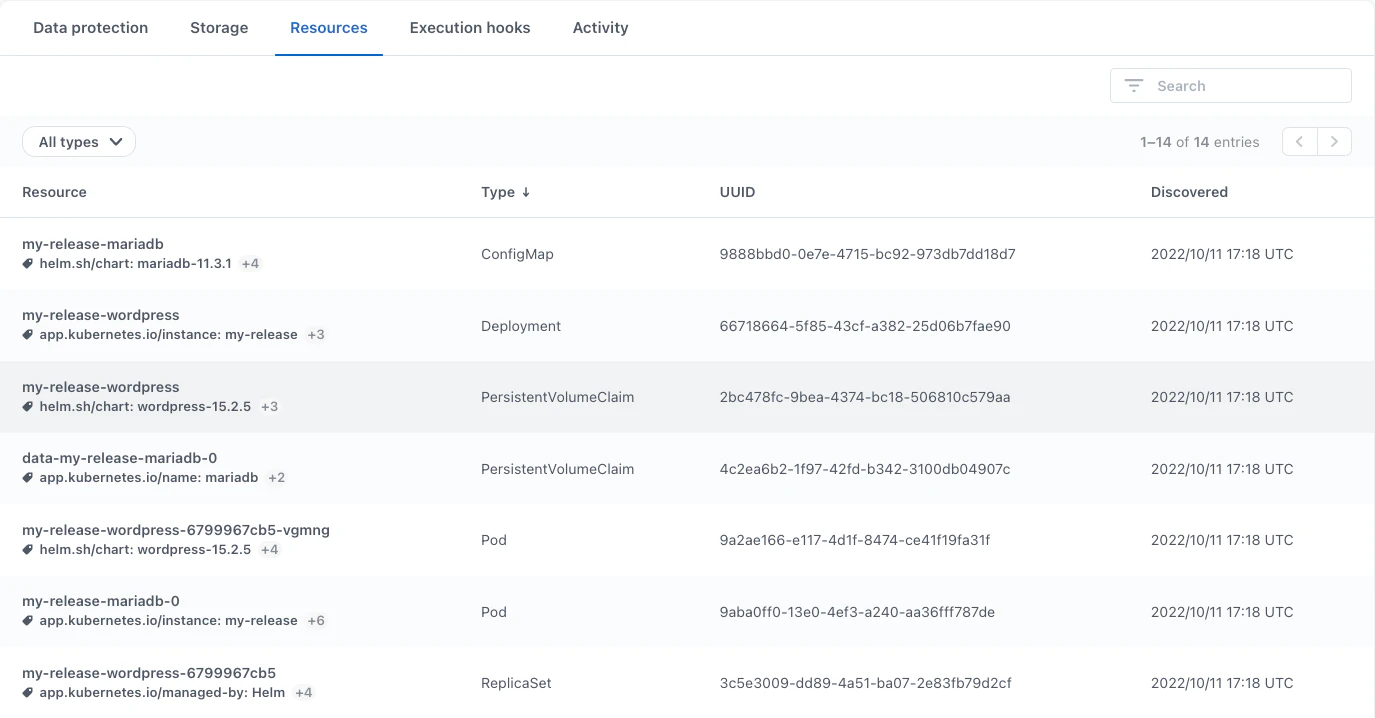This screenshot has height=718, width=1375.
Task: Go to the previous page of entries
Action: point(1299,142)
